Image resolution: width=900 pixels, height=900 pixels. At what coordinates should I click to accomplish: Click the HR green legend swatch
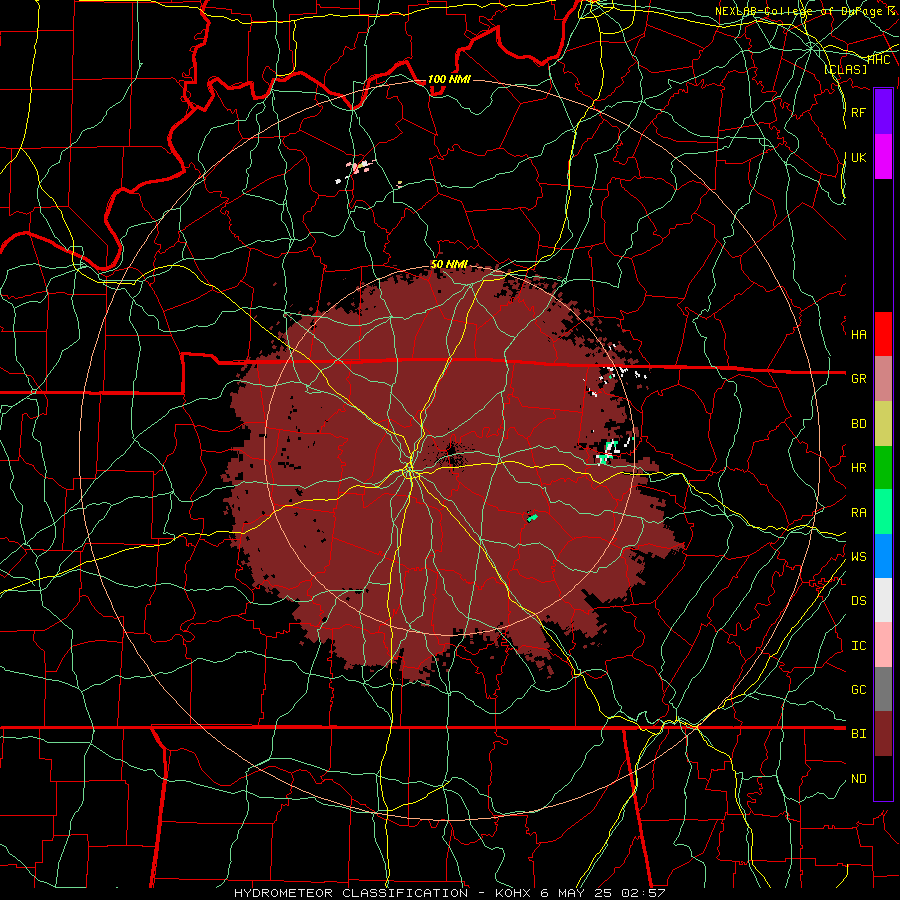883,468
